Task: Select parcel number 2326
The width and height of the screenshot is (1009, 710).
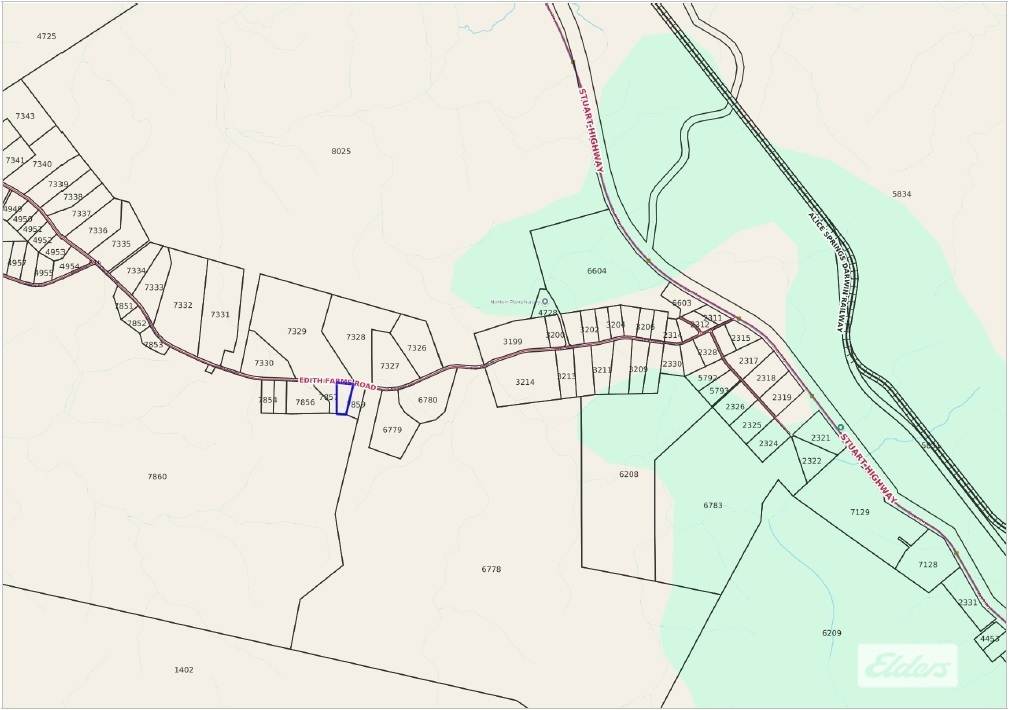Action: pos(735,406)
